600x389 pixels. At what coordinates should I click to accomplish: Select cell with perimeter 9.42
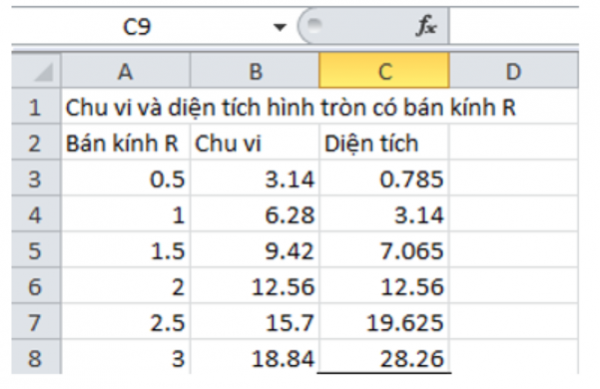255,250
